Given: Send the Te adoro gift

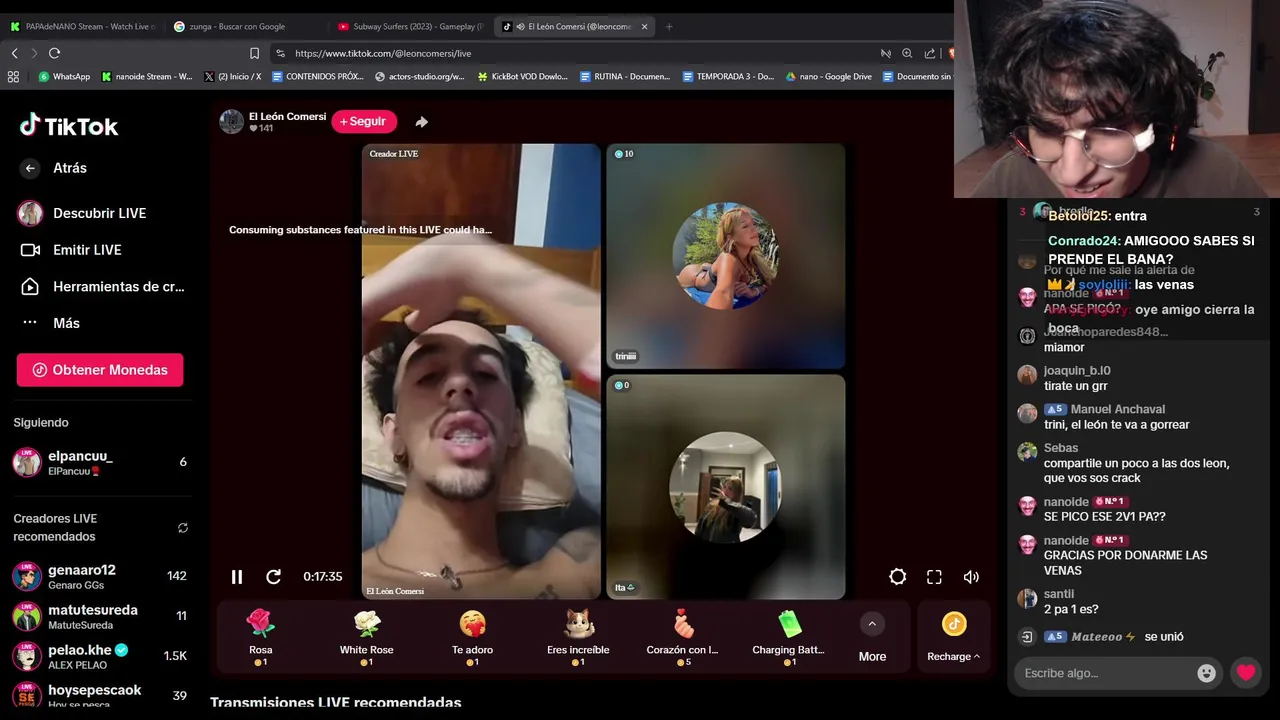Looking at the screenshot, I should (x=472, y=637).
